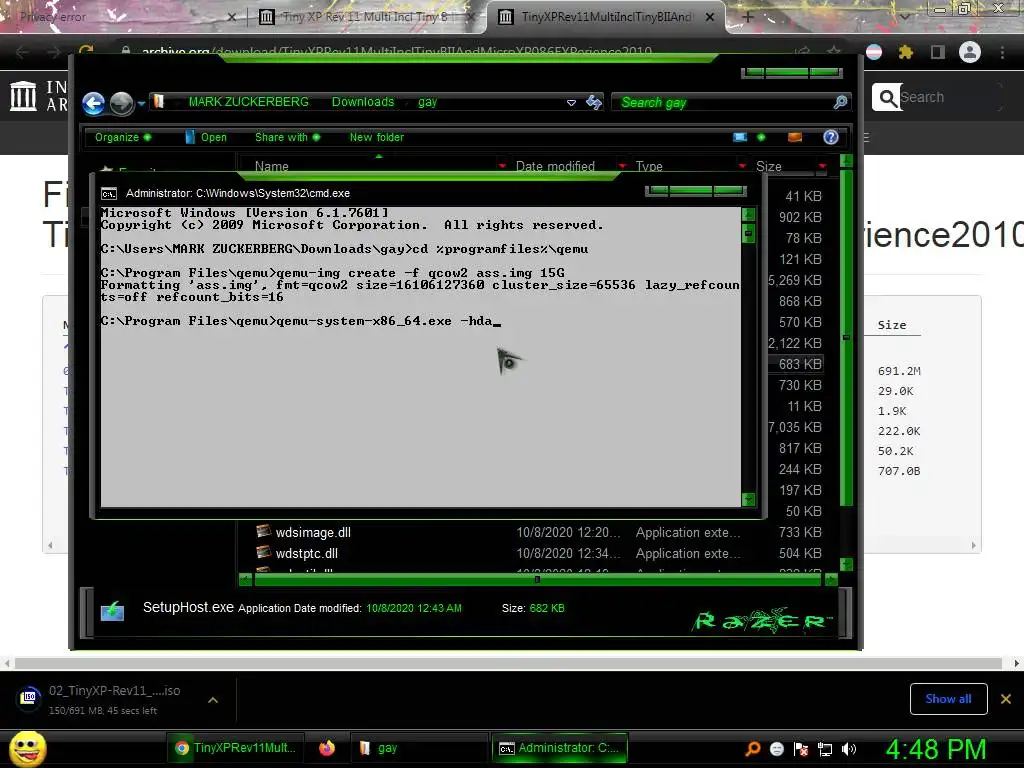Sort by the Size column header
This screenshot has height=768, width=1024.
click(769, 167)
